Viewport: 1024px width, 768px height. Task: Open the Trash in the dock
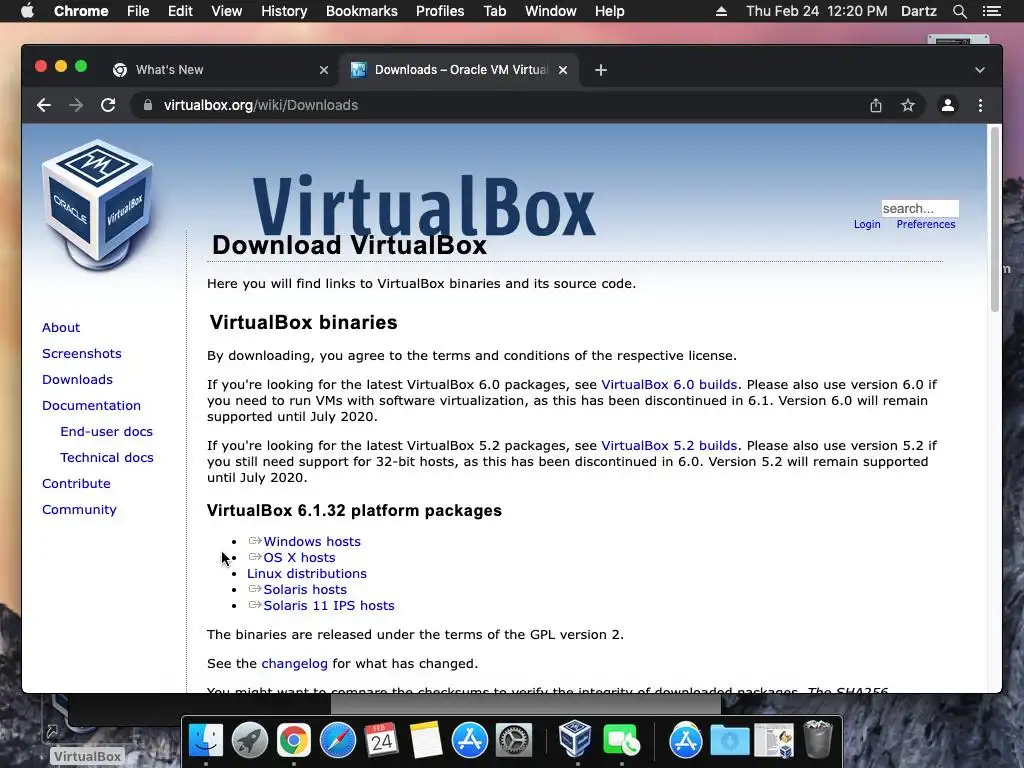tap(818, 739)
